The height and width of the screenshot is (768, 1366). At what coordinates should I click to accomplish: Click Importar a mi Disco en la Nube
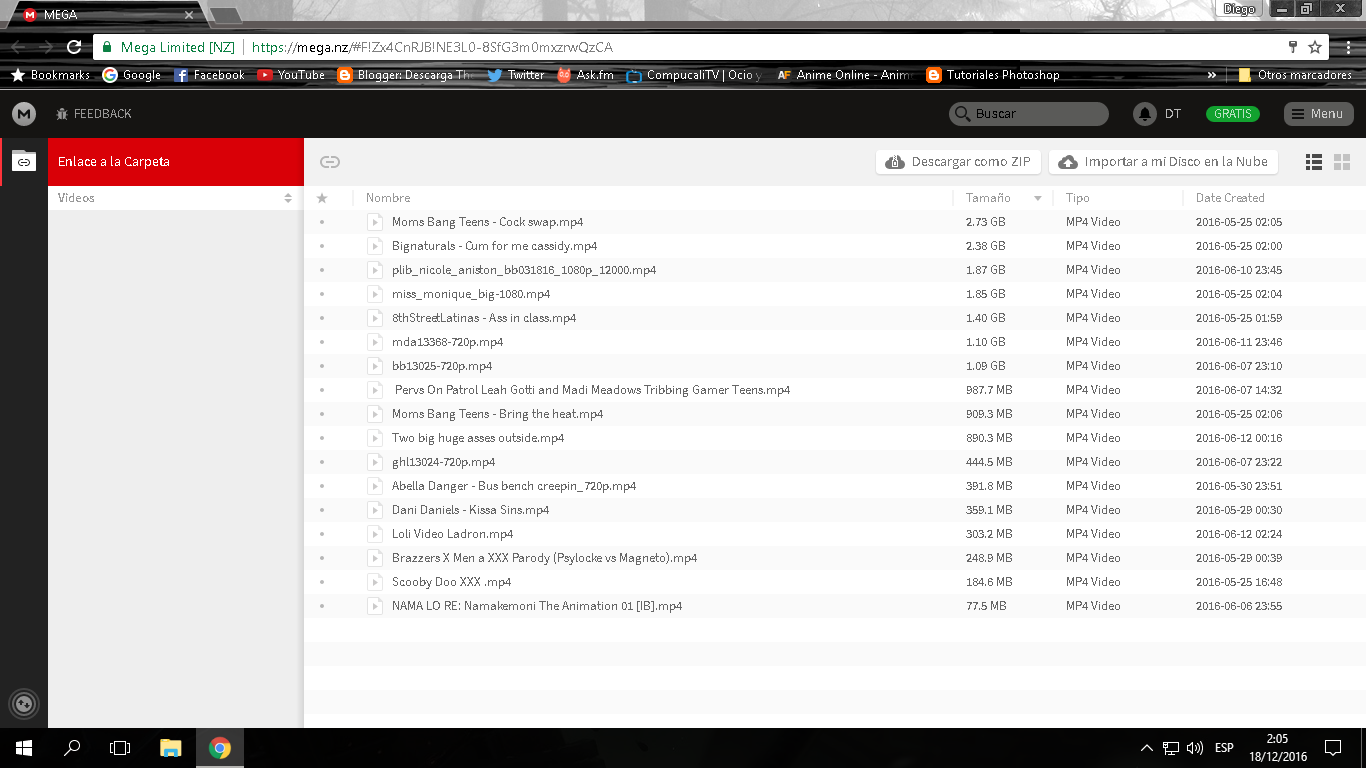tap(1164, 162)
